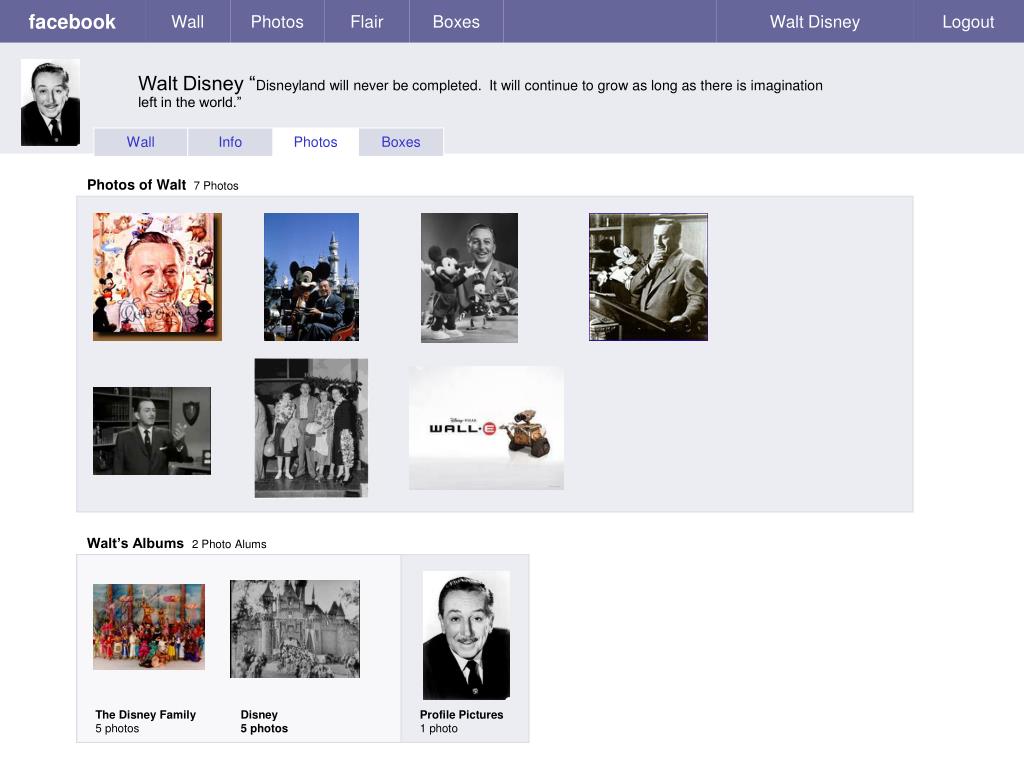The height and width of the screenshot is (768, 1024).
Task: Click the Disneyland quote status text
Action: 480,93
